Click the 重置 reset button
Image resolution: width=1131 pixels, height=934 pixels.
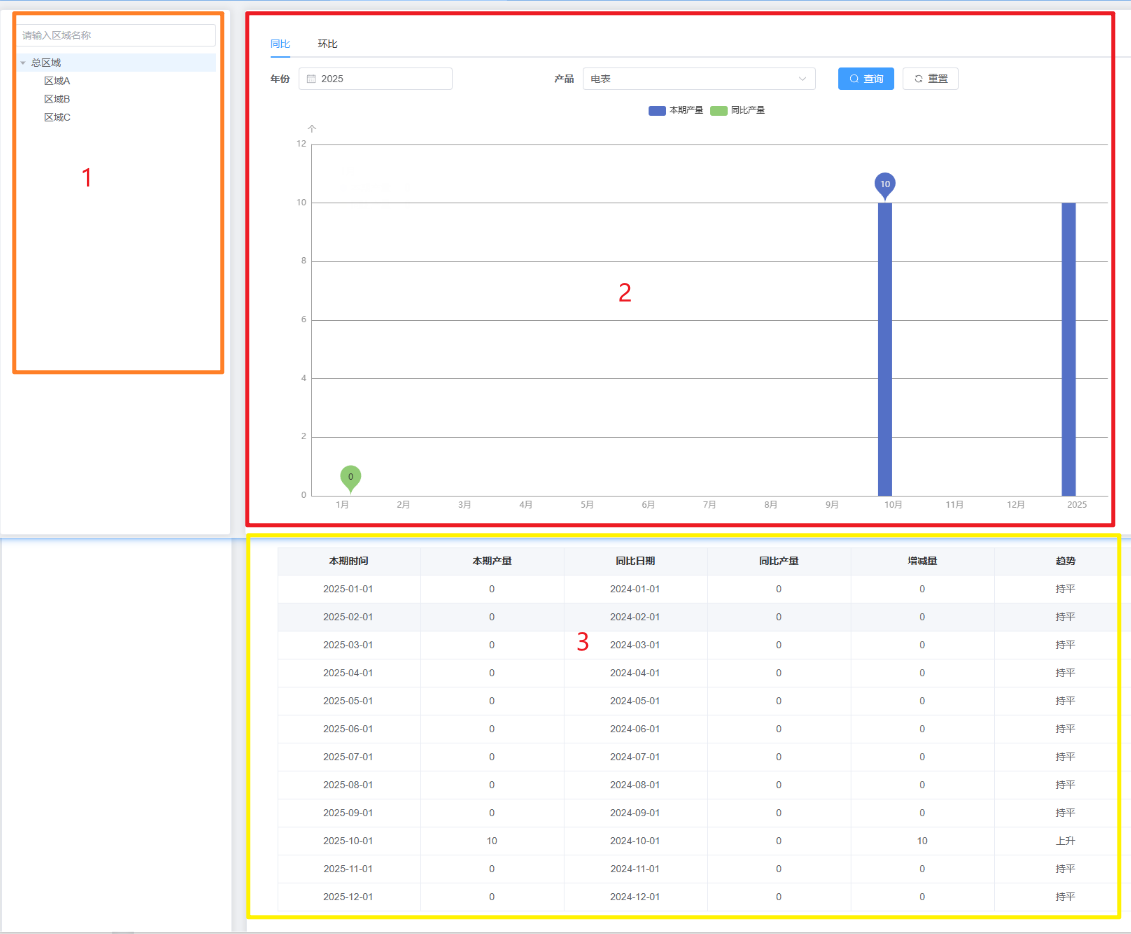[x=930, y=79]
